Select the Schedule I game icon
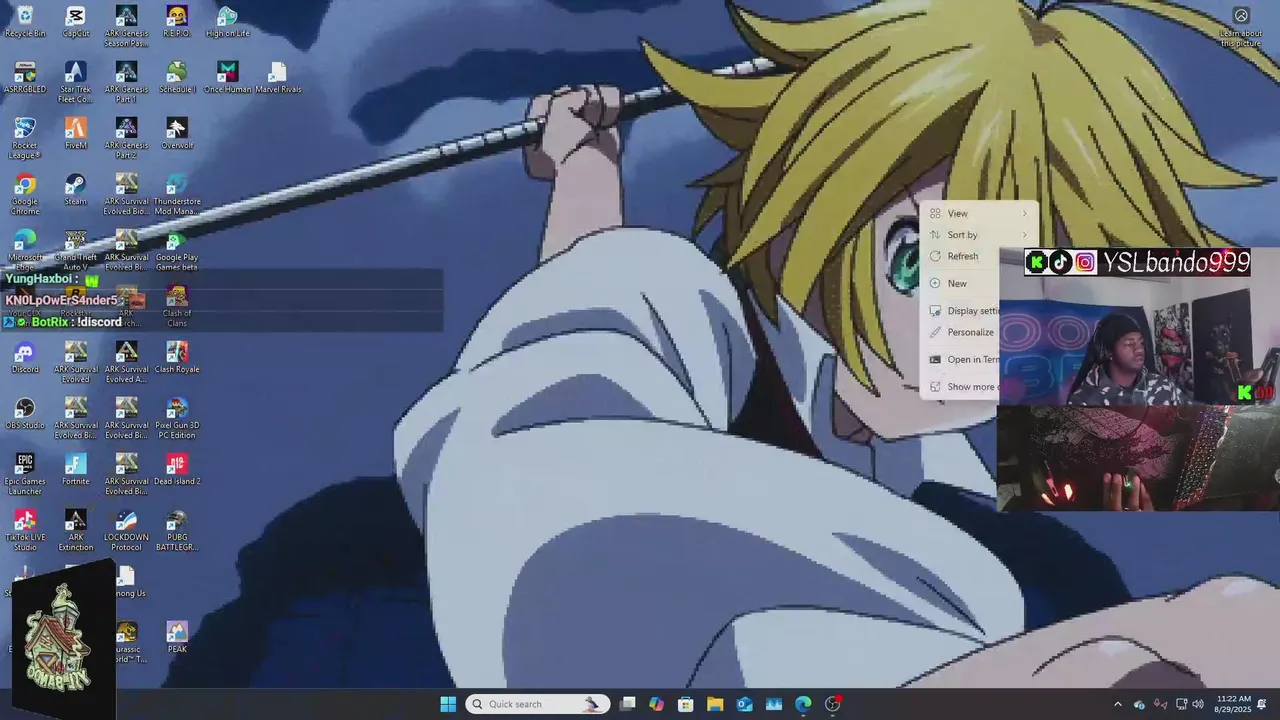Viewport: 1280px width, 720px height. point(177,78)
